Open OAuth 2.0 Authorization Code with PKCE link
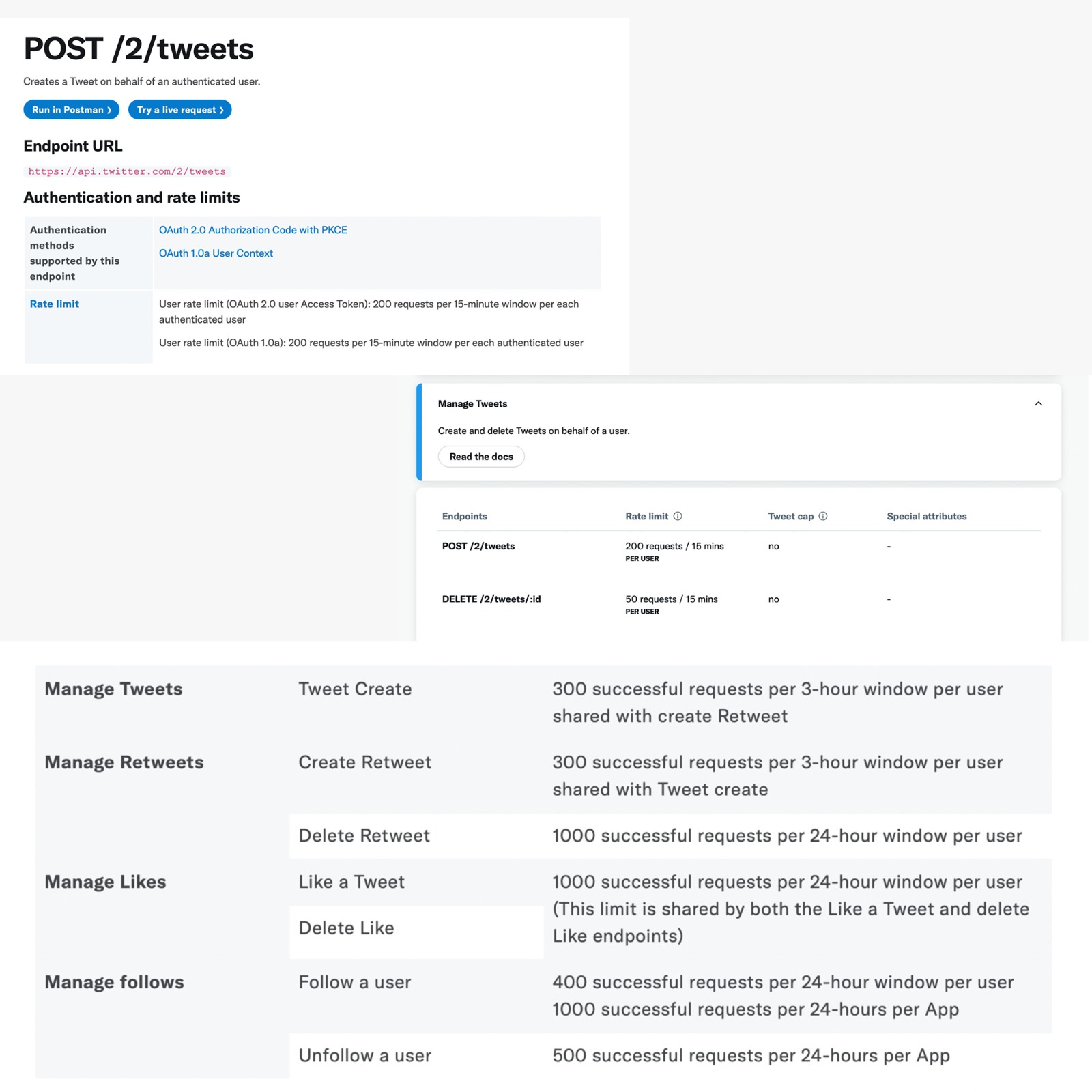The height and width of the screenshot is (1092, 1092). 253,230
